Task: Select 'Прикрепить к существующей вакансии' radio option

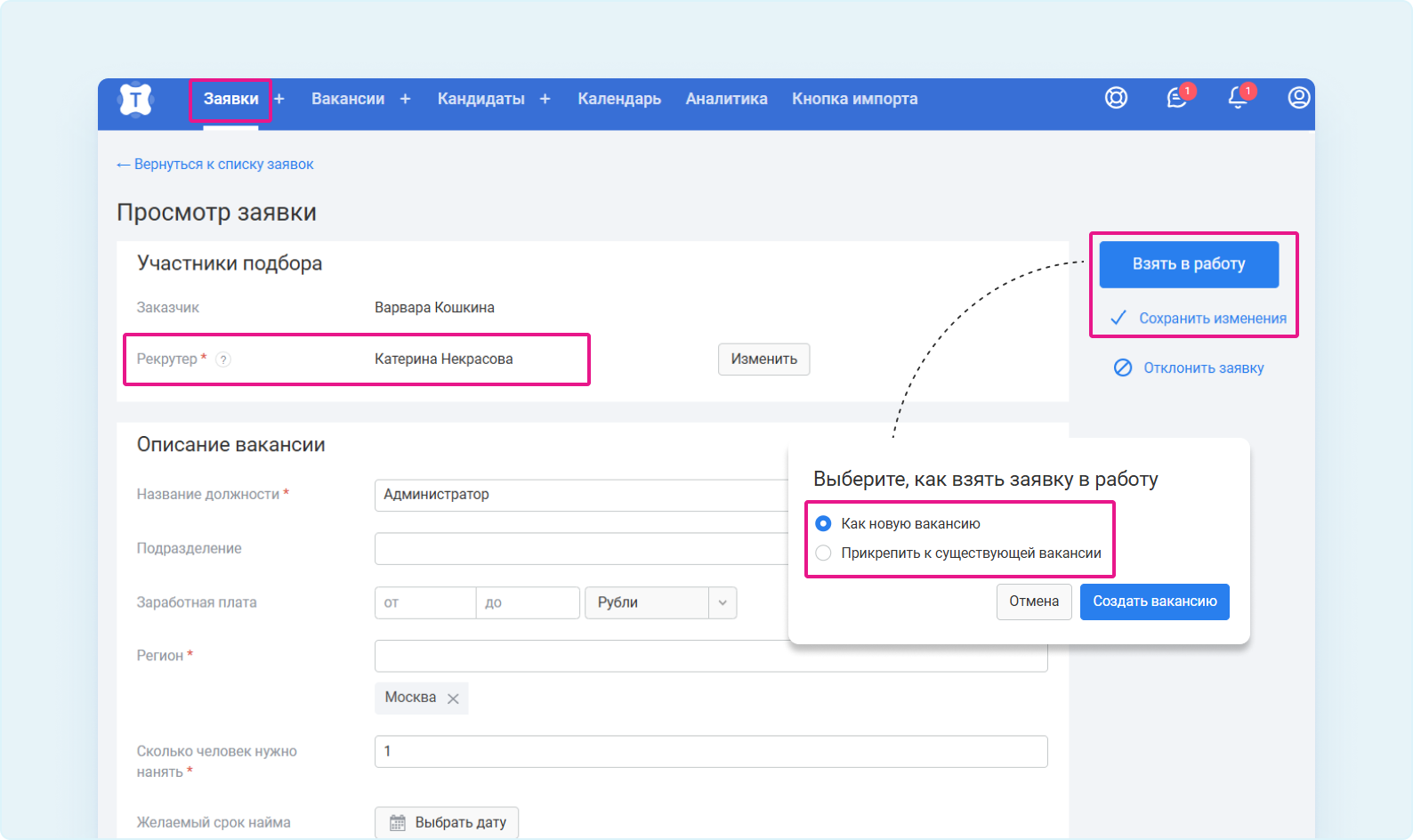Action: point(823,553)
